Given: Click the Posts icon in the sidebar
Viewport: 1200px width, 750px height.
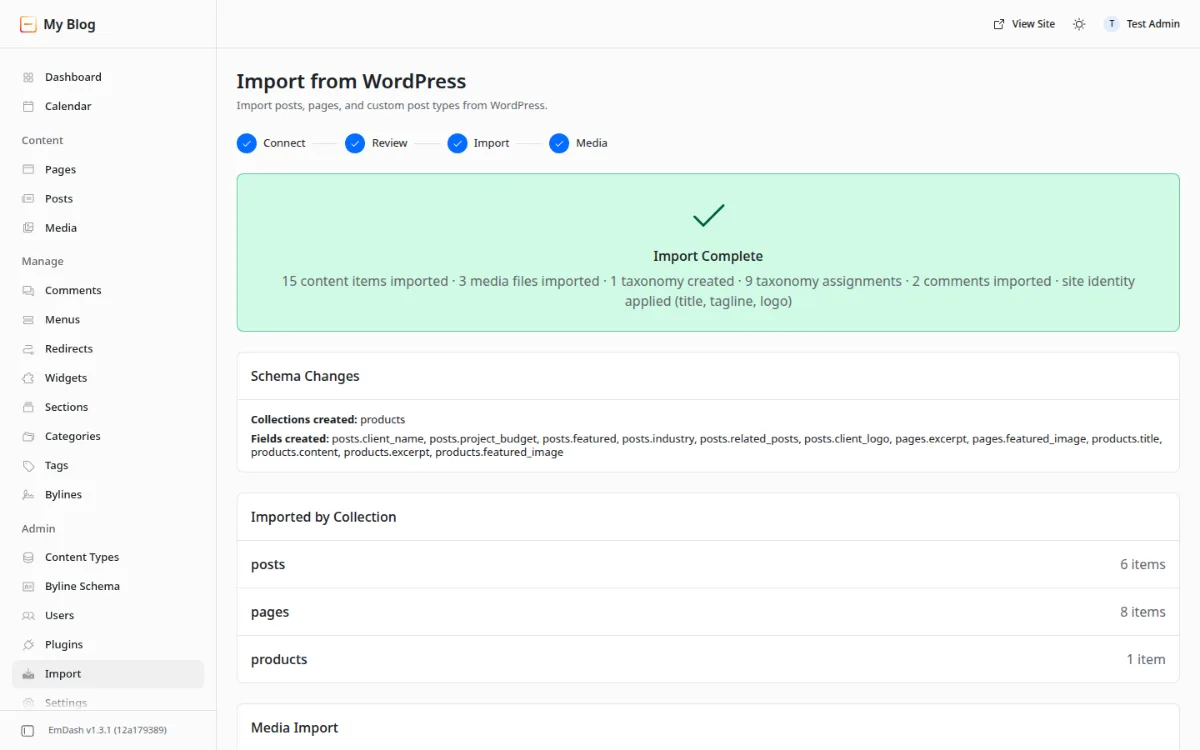Looking at the screenshot, I should click(x=28, y=199).
